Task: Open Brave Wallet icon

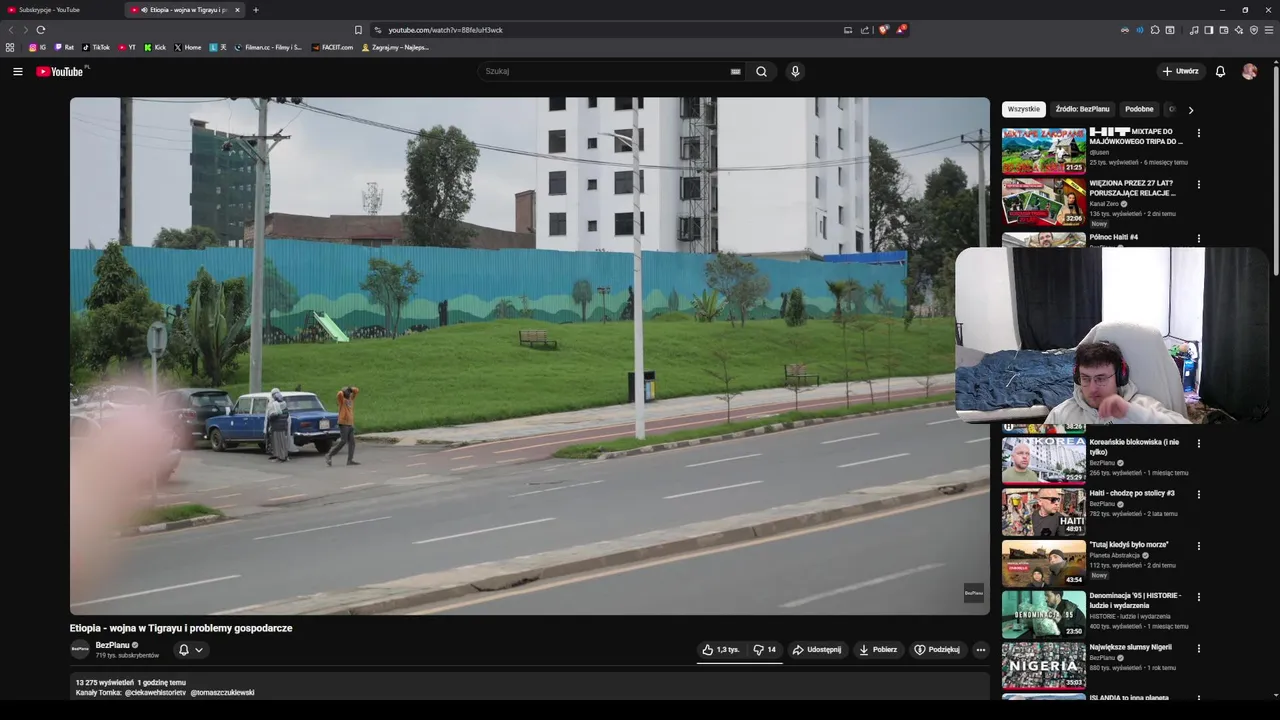Action: [x=1224, y=30]
